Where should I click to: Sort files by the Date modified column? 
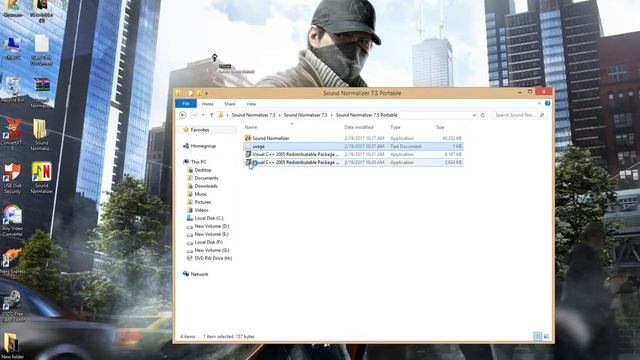click(358, 127)
